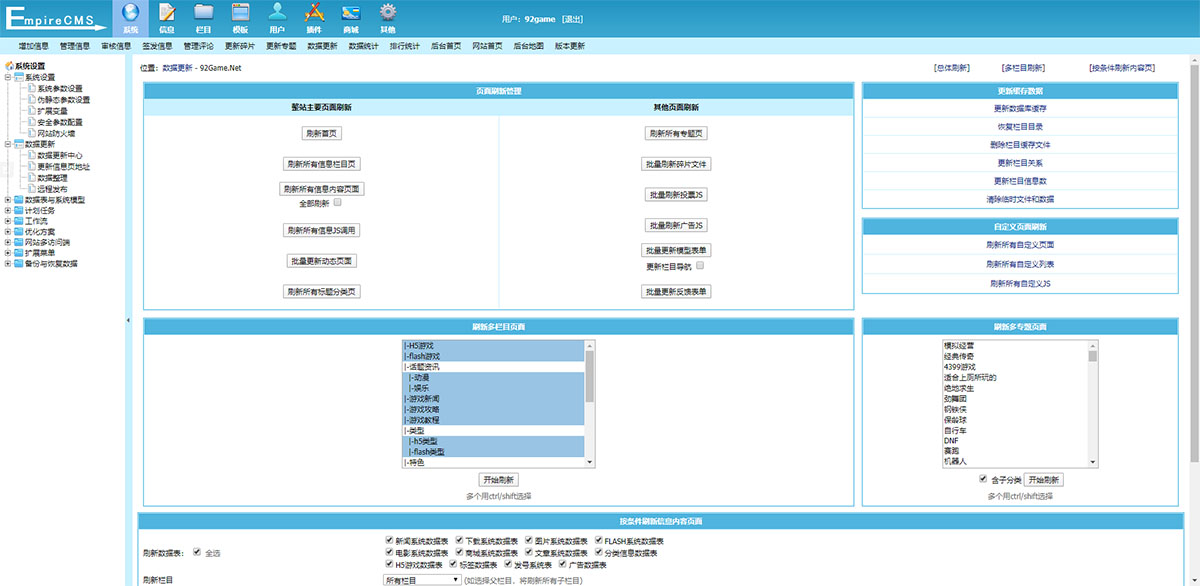Open 数据更新中心 in the sidebar tree

tap(60, 155)
